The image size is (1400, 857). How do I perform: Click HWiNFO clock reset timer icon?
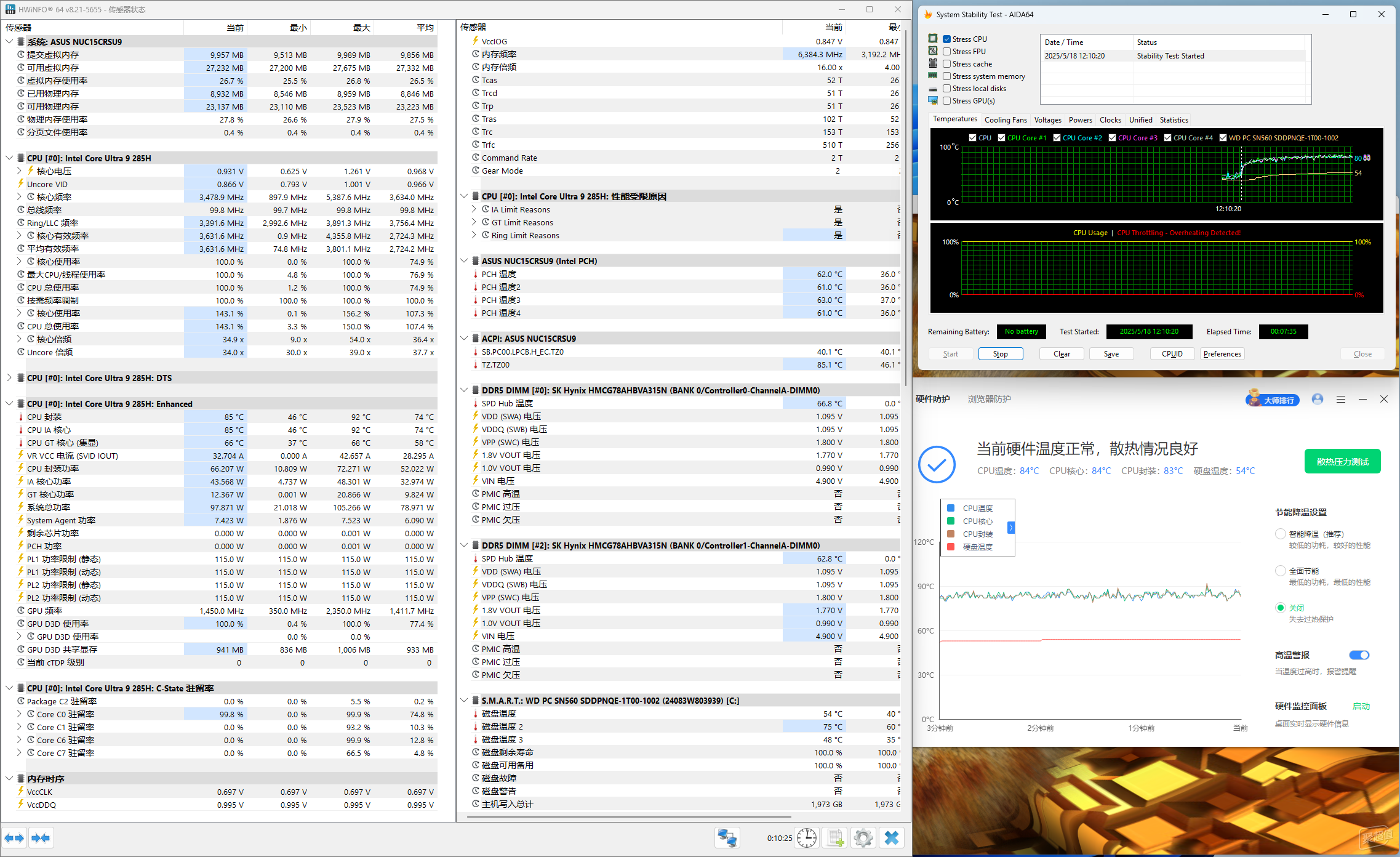[806, 838]
